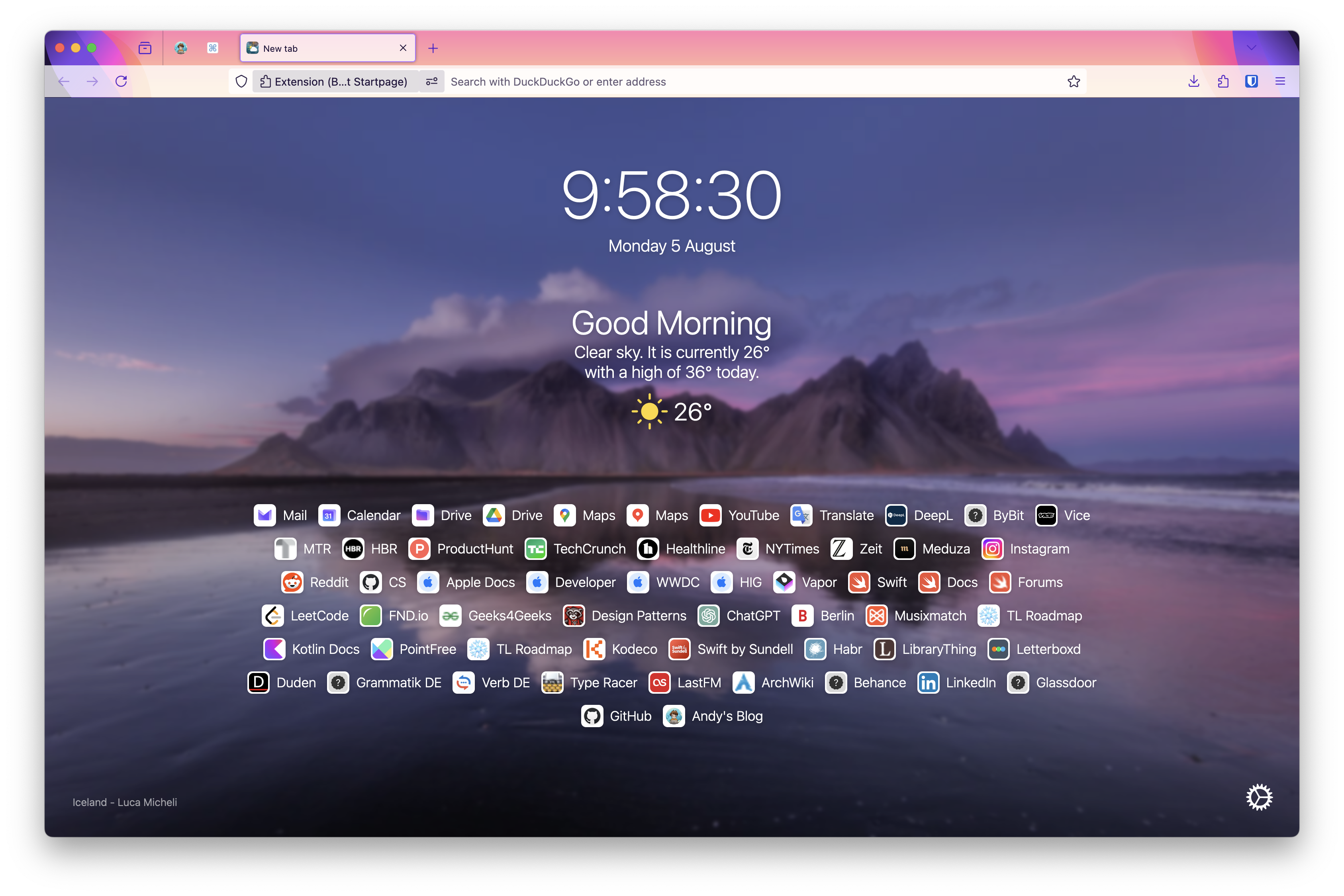This screenshot has width=1344, height=896.
Task: Open the startpage settings gear
Action: click(x=1259, y=797)
